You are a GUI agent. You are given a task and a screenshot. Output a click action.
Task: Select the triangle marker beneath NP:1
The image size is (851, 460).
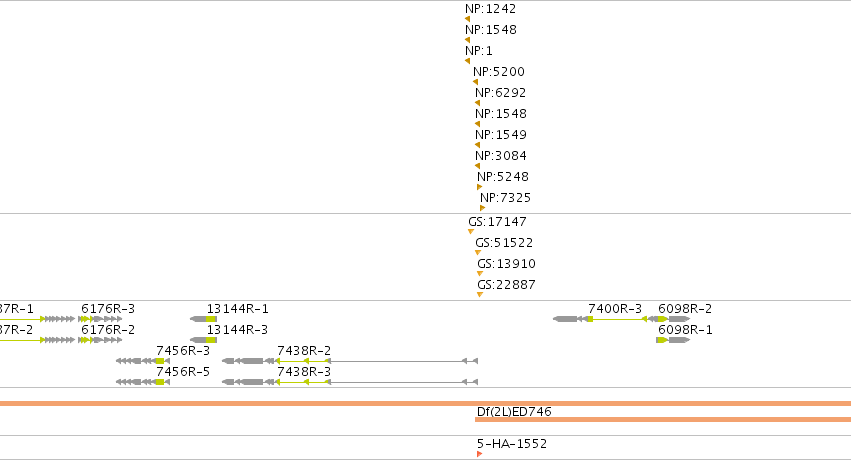click(x=467, y=61)
